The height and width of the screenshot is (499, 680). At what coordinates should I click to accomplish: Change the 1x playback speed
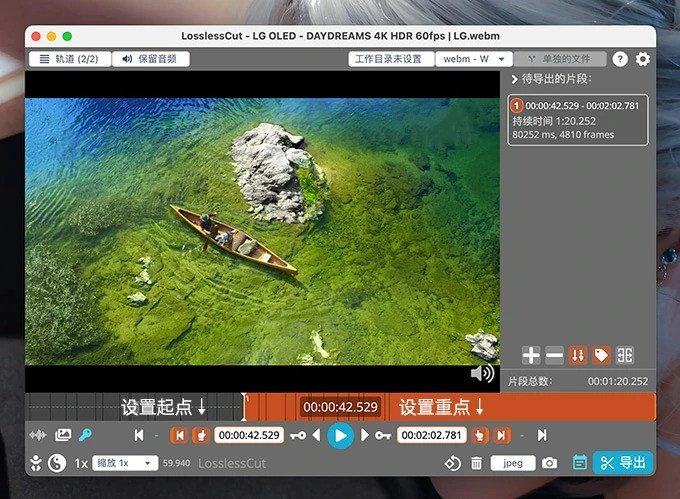(81, 463)
